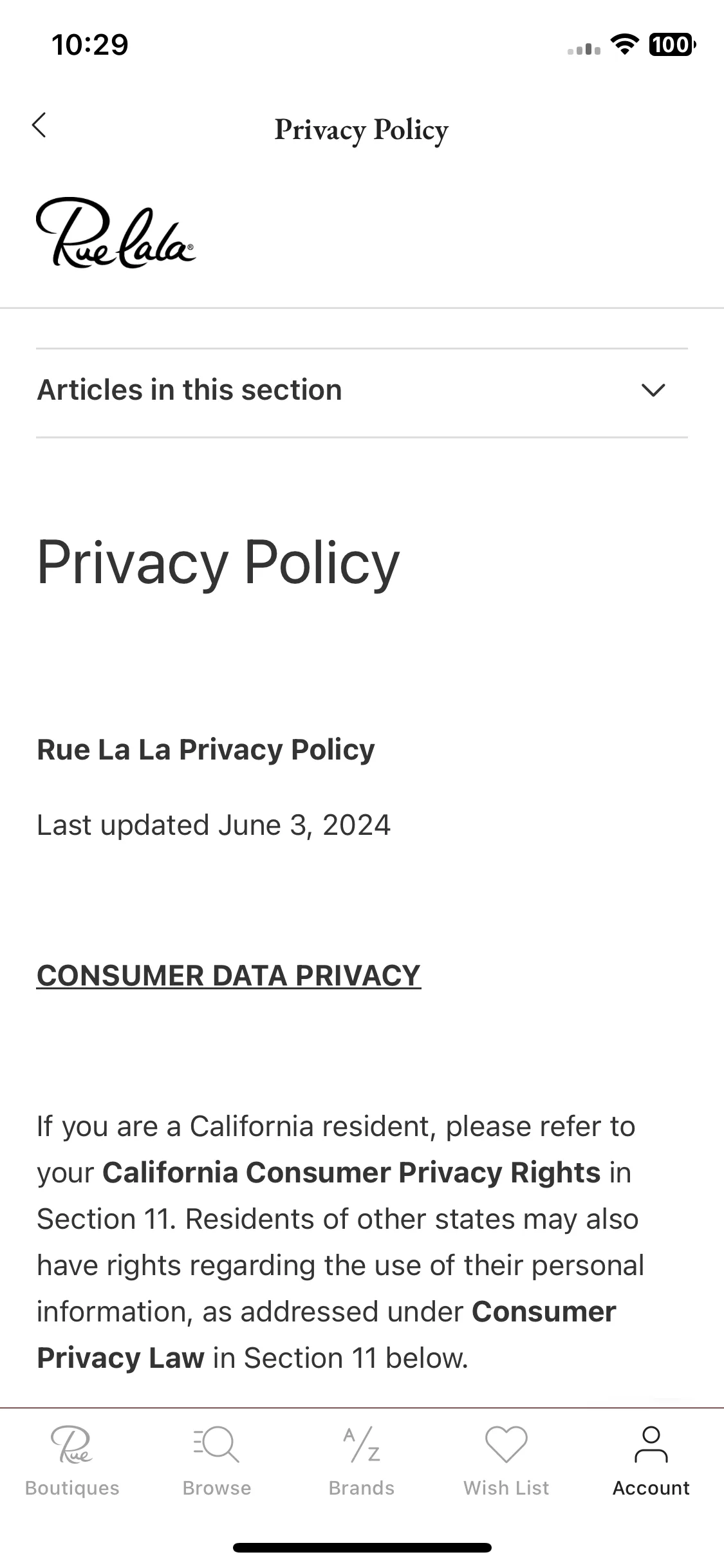Tap the Consumer Privacy Law text

point(326,1335)
